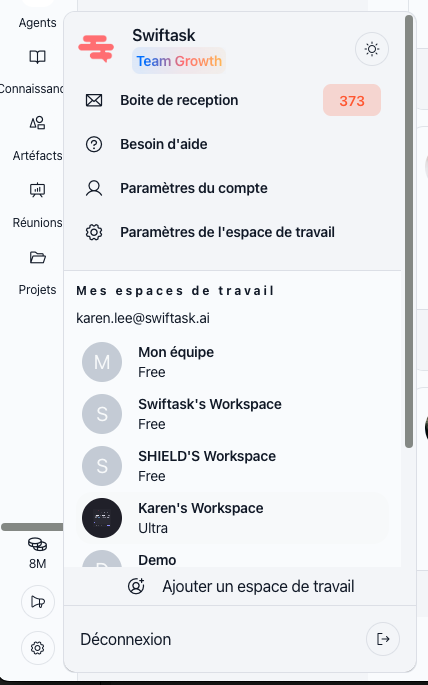Click the 8M credits coins icon
This screenshot has width=428, height=685.
click(x=38, y=544)
